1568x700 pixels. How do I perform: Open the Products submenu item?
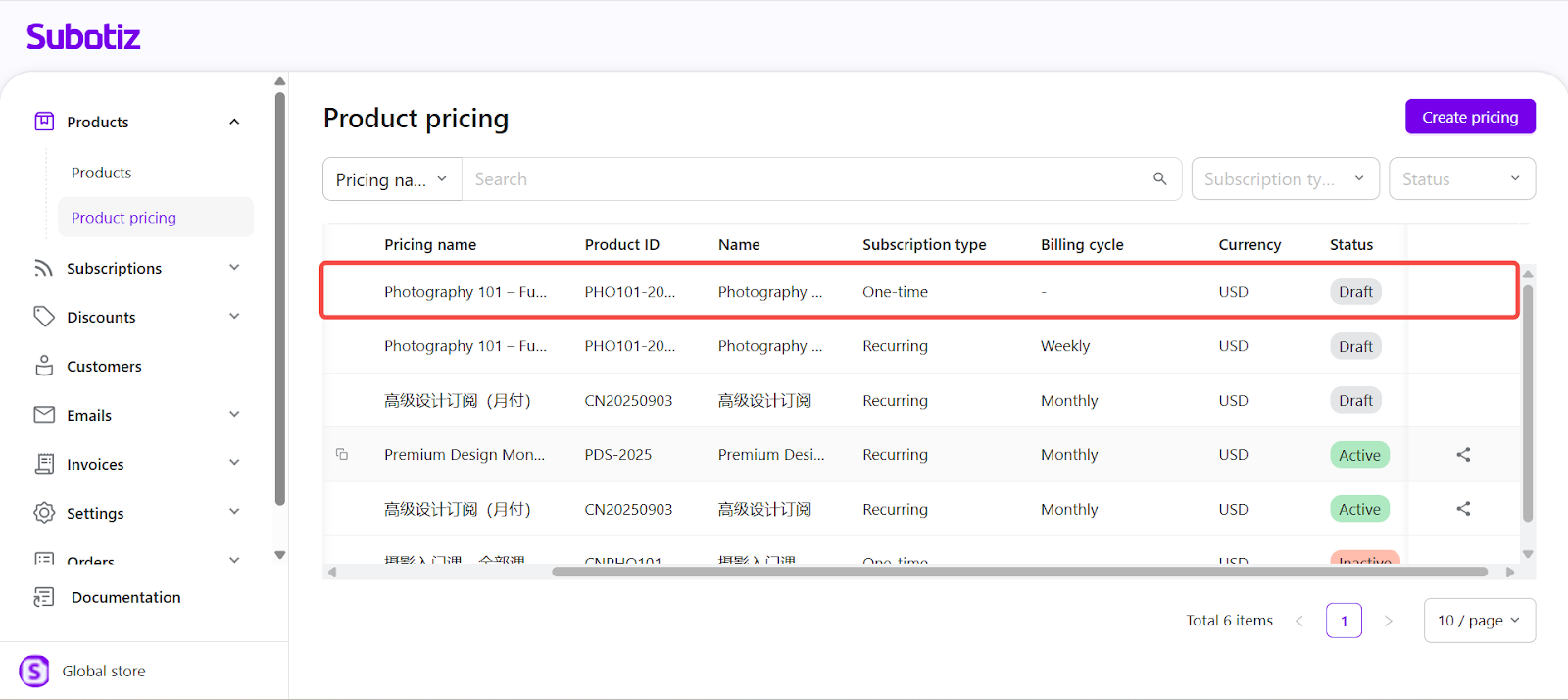(x=101, y=173)
